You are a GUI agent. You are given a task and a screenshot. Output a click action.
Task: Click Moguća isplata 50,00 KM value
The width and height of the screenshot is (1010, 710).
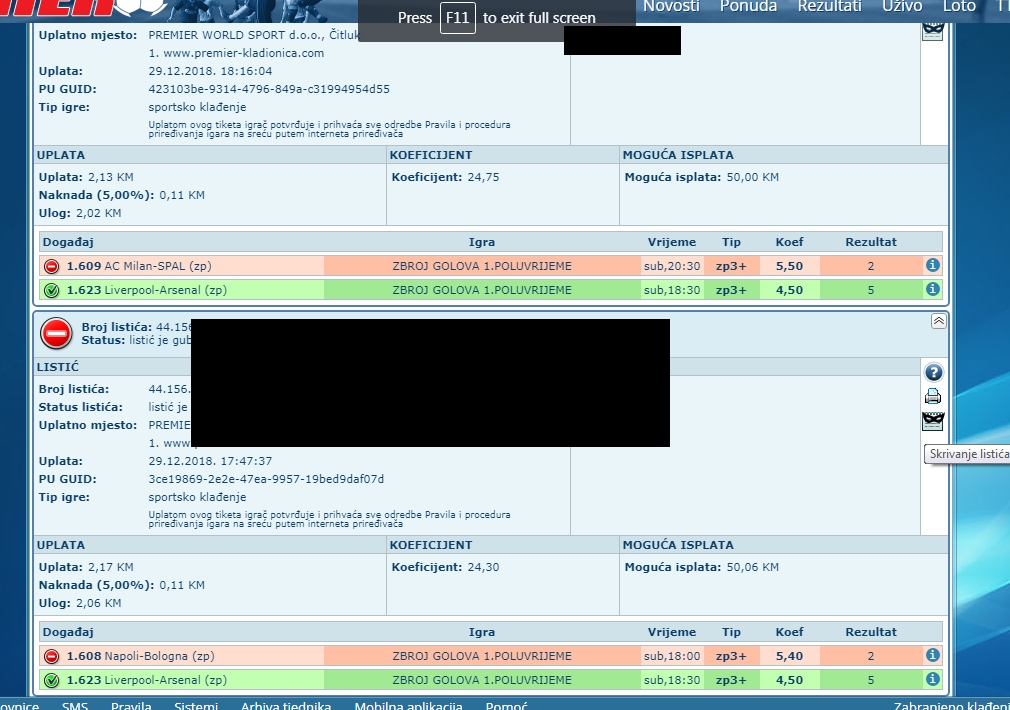pyautogui.click(x=752, y=177)
